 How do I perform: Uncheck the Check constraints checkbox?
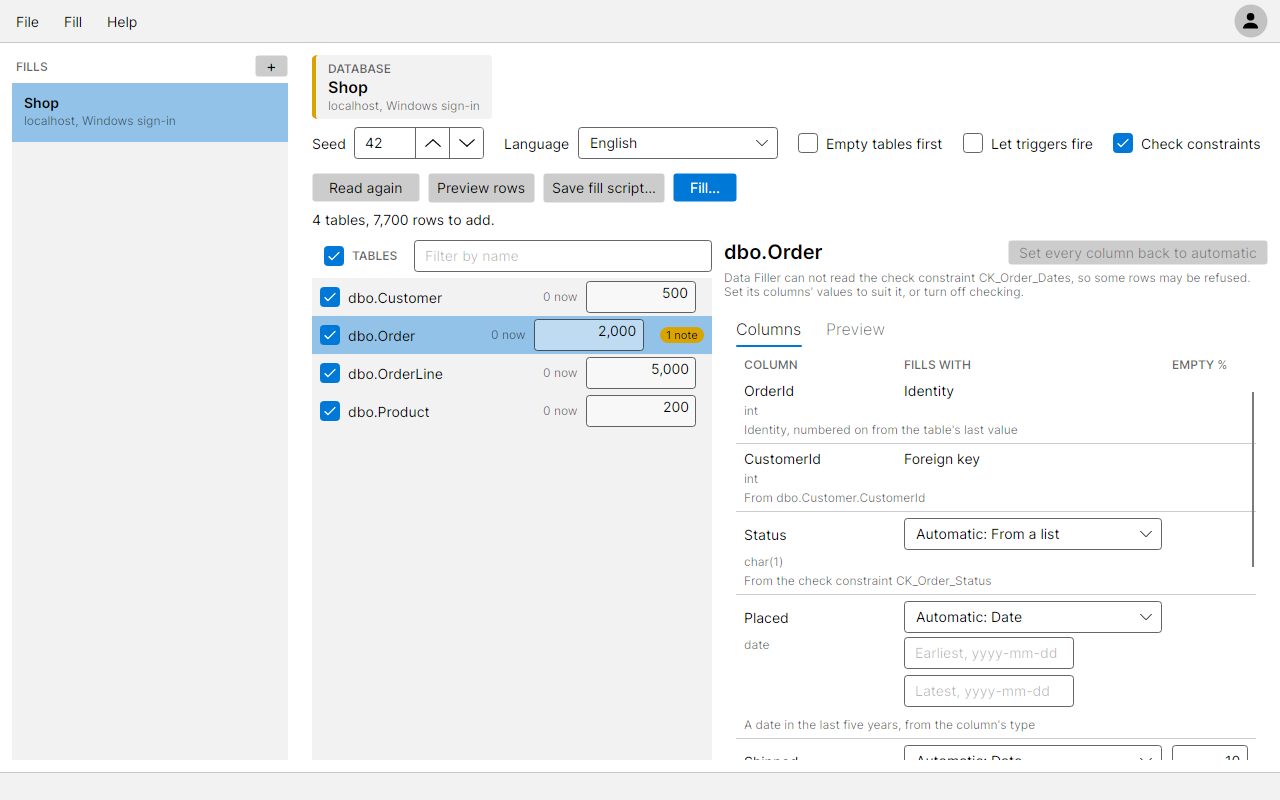[x=1123, y=143]
